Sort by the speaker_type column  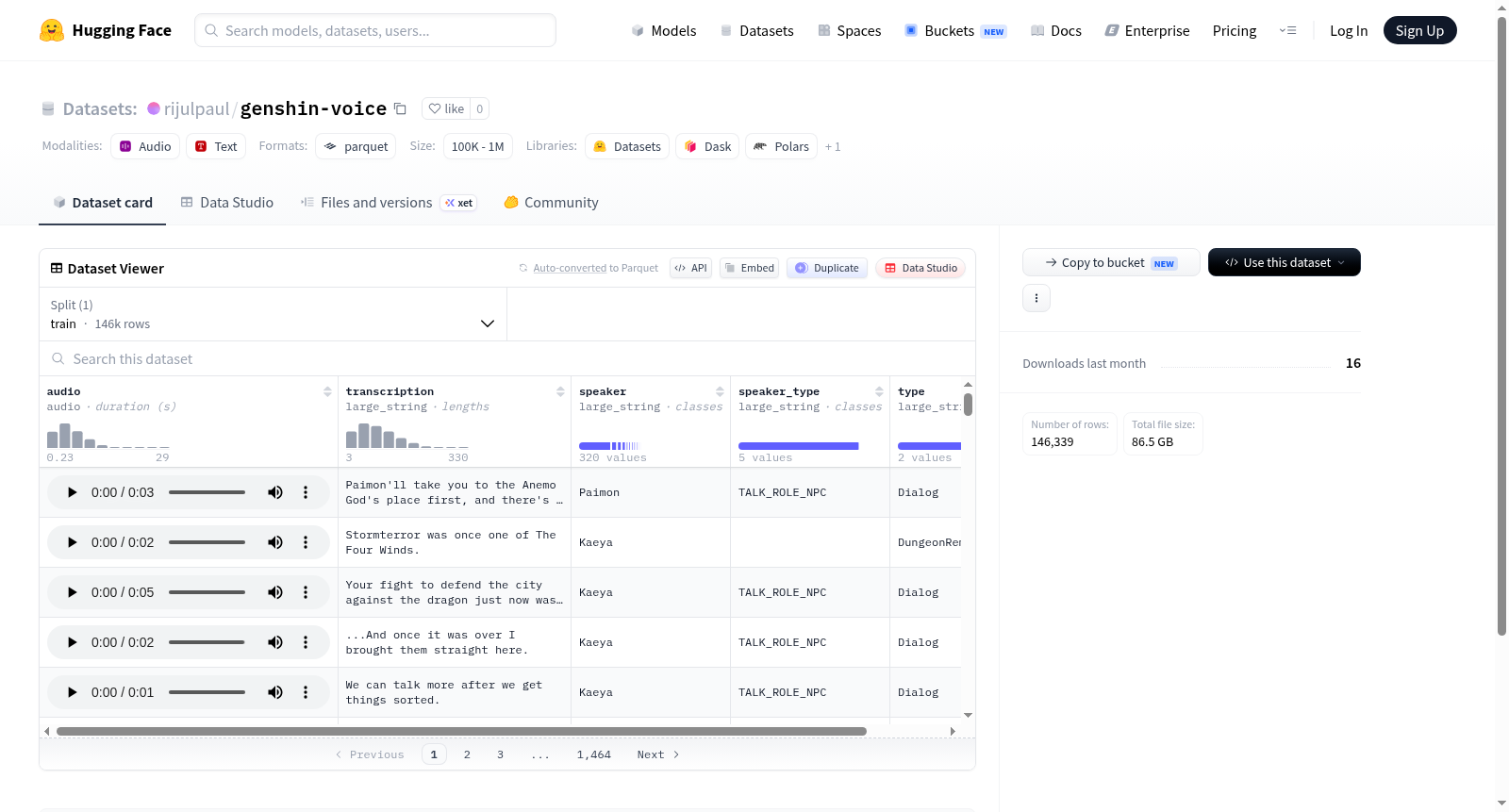879,391
